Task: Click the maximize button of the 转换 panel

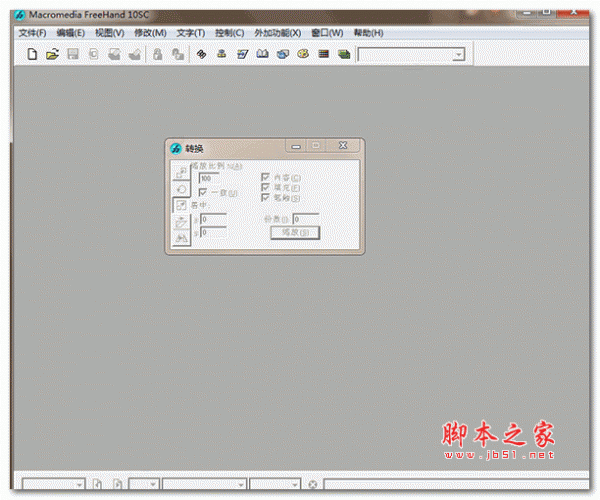Action: click(316, 145)
